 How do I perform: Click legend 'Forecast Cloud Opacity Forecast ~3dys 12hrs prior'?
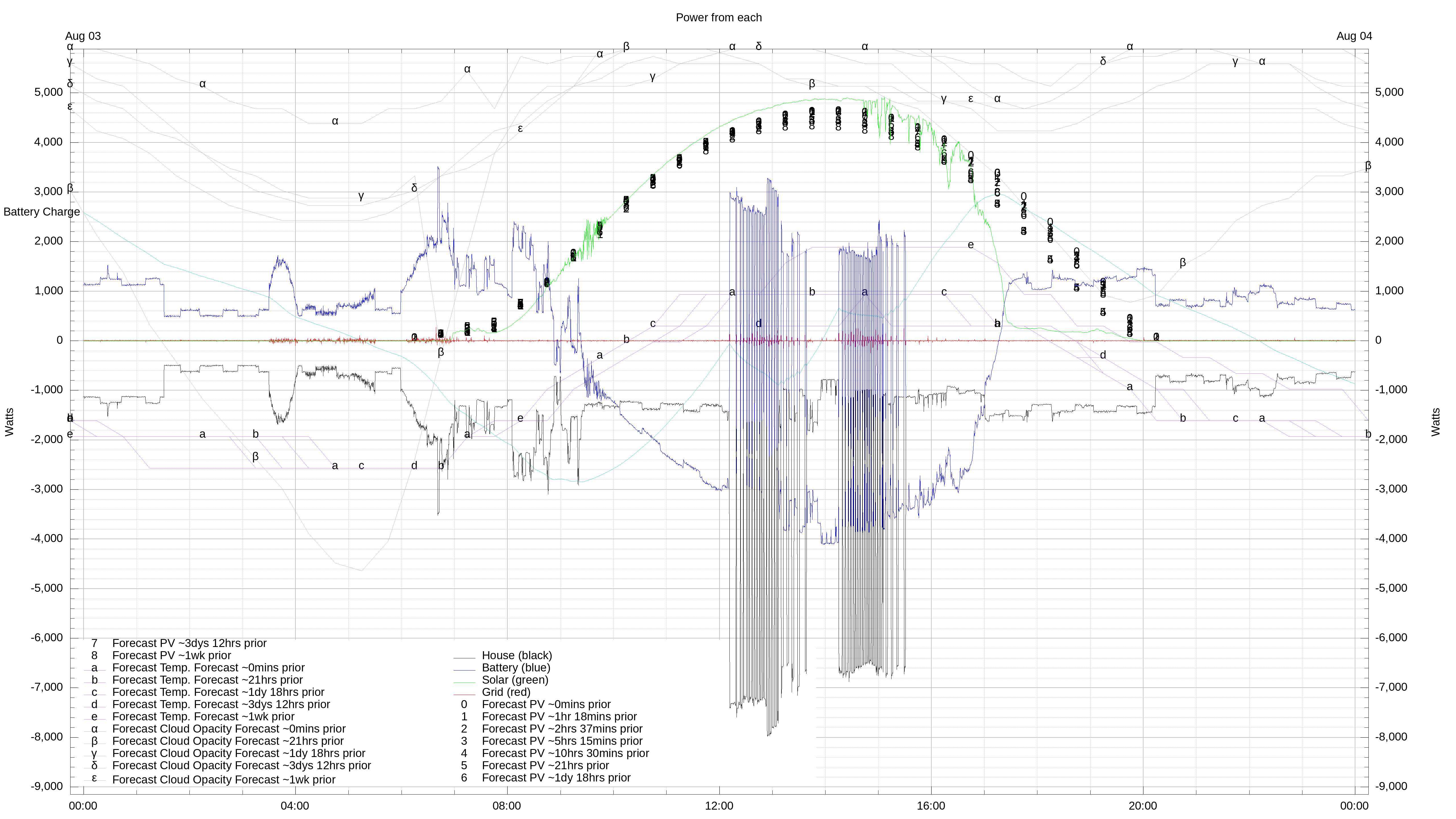[x=241, y=766]
